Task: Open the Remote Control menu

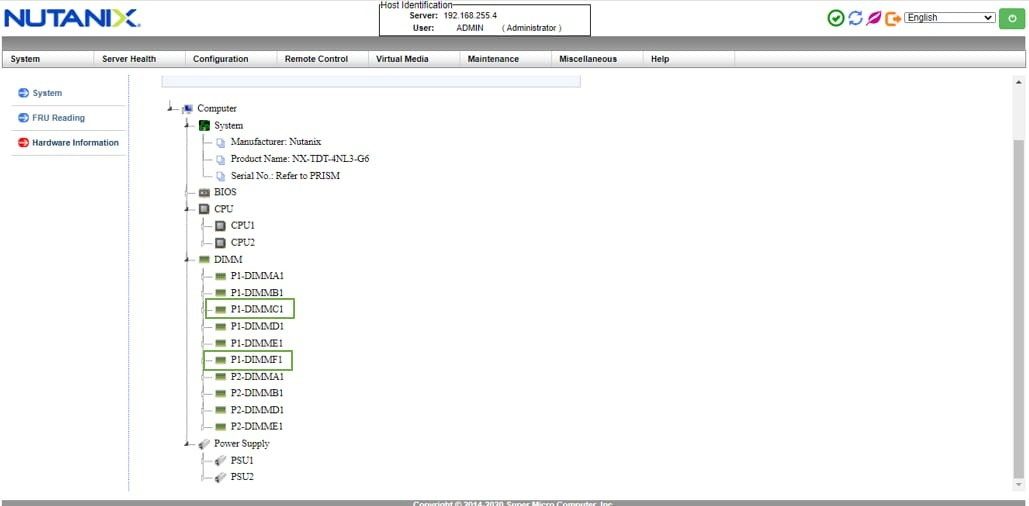Action: click(316, 59)
